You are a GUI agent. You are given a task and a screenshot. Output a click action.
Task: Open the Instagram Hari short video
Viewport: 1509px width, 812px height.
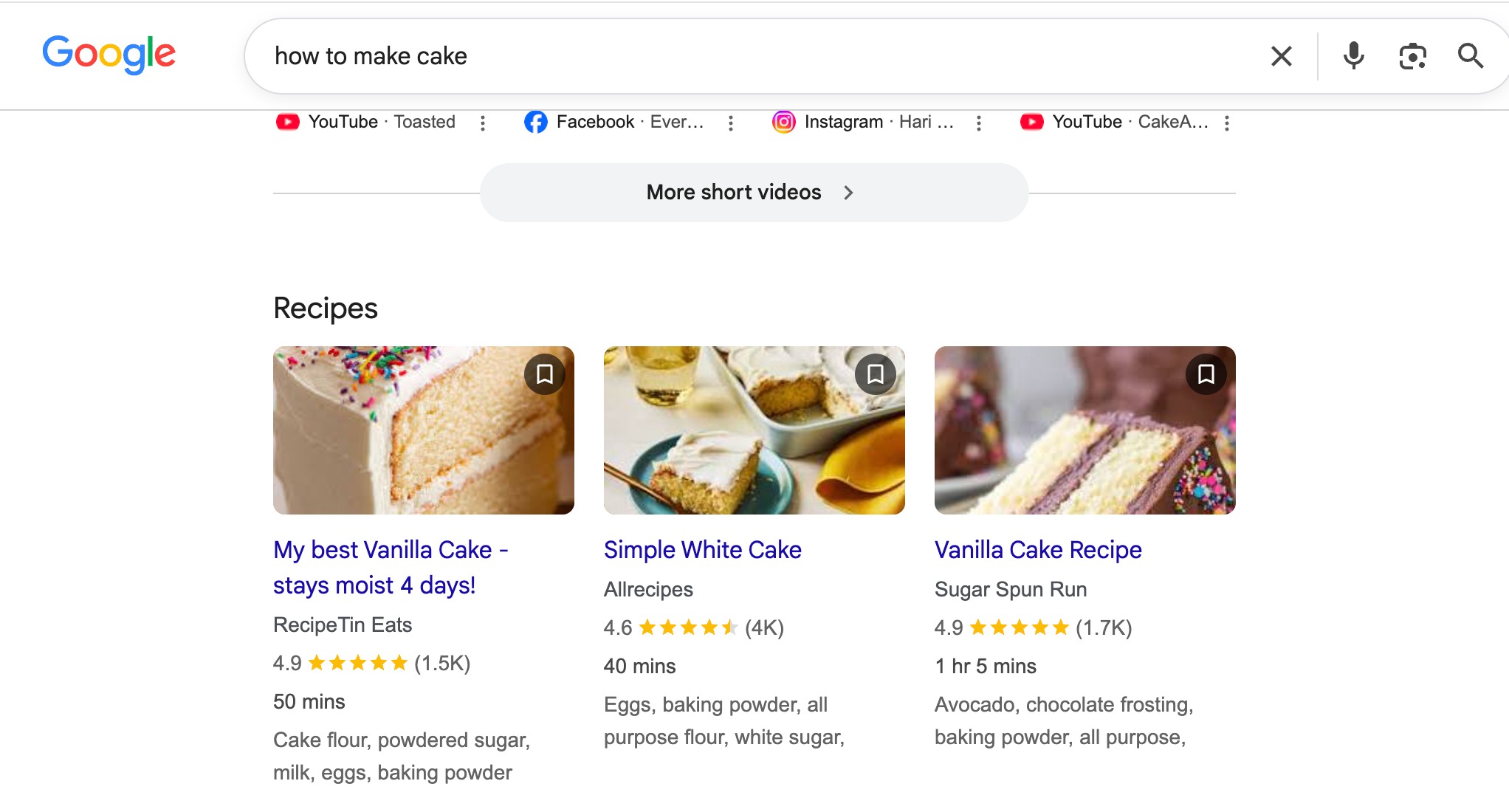(862, 122)
